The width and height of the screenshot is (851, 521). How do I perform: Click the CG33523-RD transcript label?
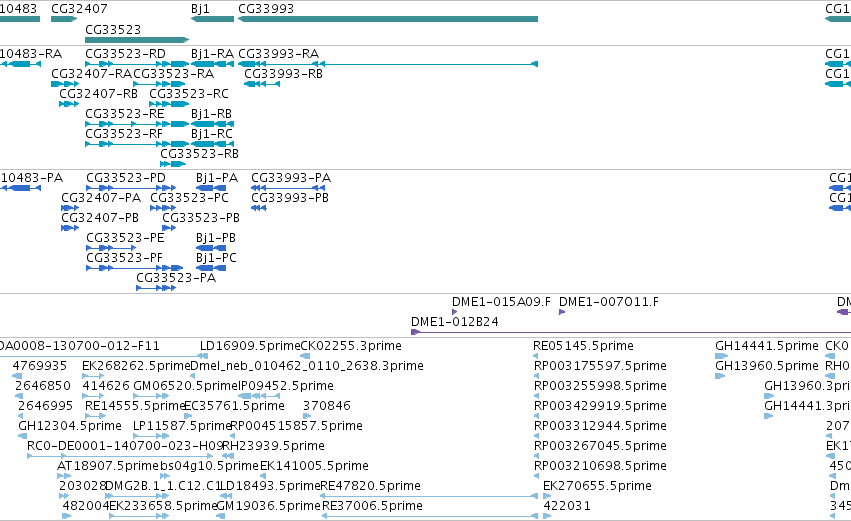(125, 54)
